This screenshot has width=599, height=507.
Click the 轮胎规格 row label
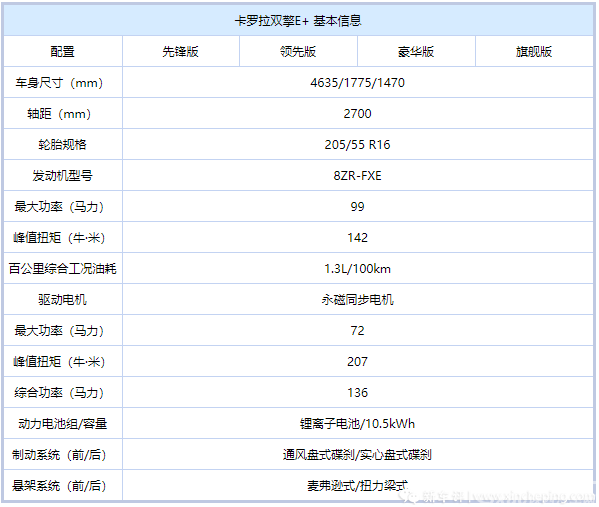63,144
